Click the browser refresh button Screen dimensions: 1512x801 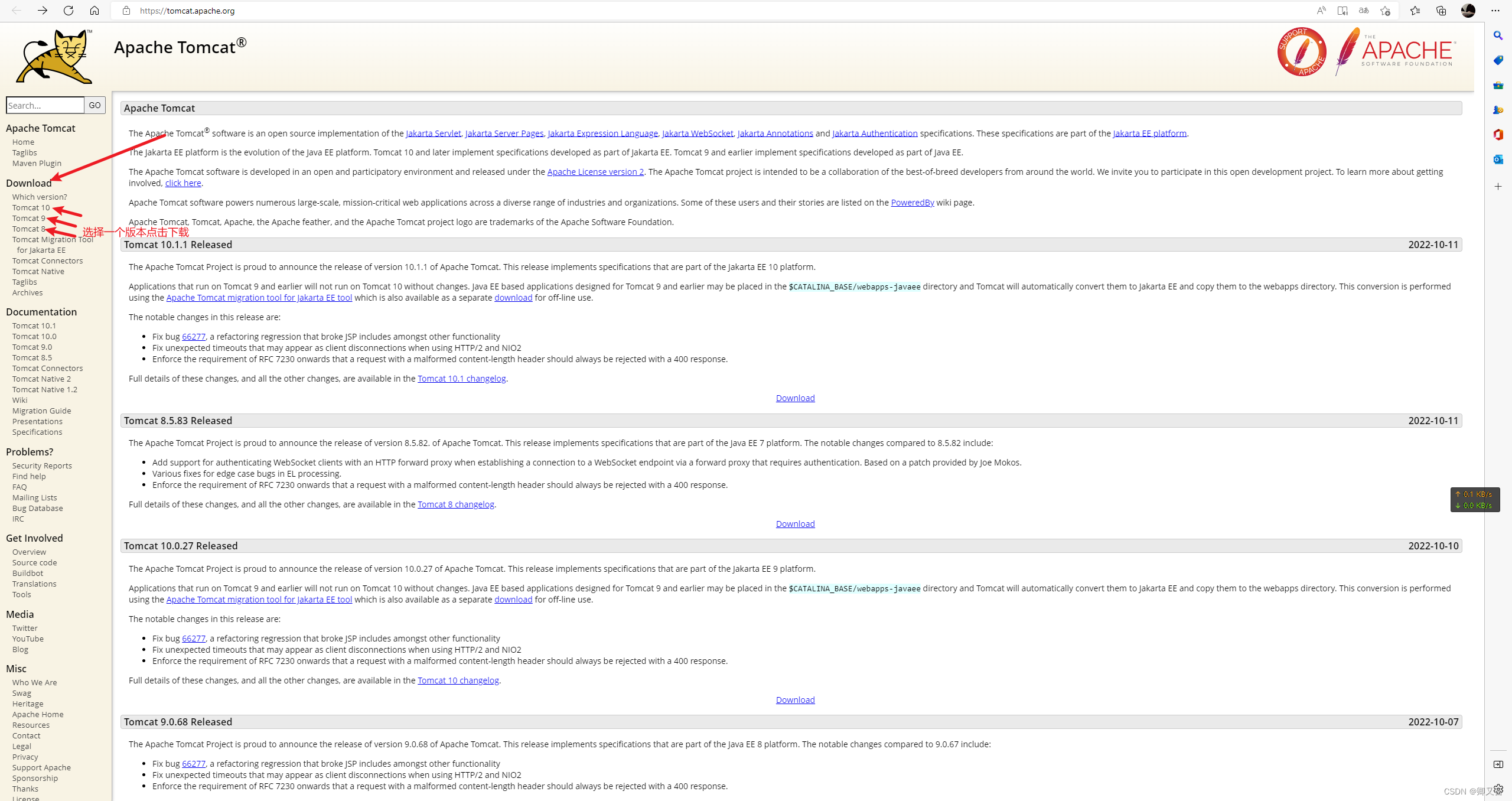pyautogui.click(x=69, y=11)
